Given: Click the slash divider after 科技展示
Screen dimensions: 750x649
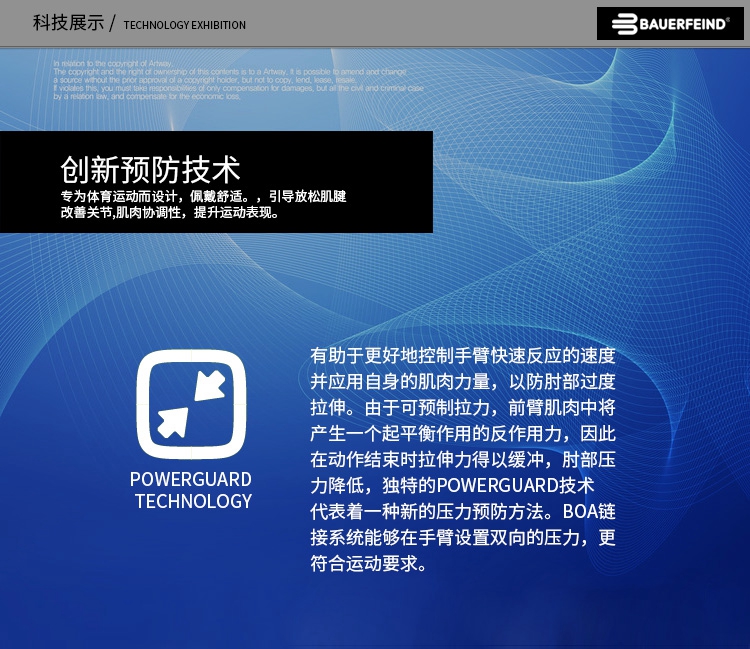Looking at the screenshot, I should point(112,23).
